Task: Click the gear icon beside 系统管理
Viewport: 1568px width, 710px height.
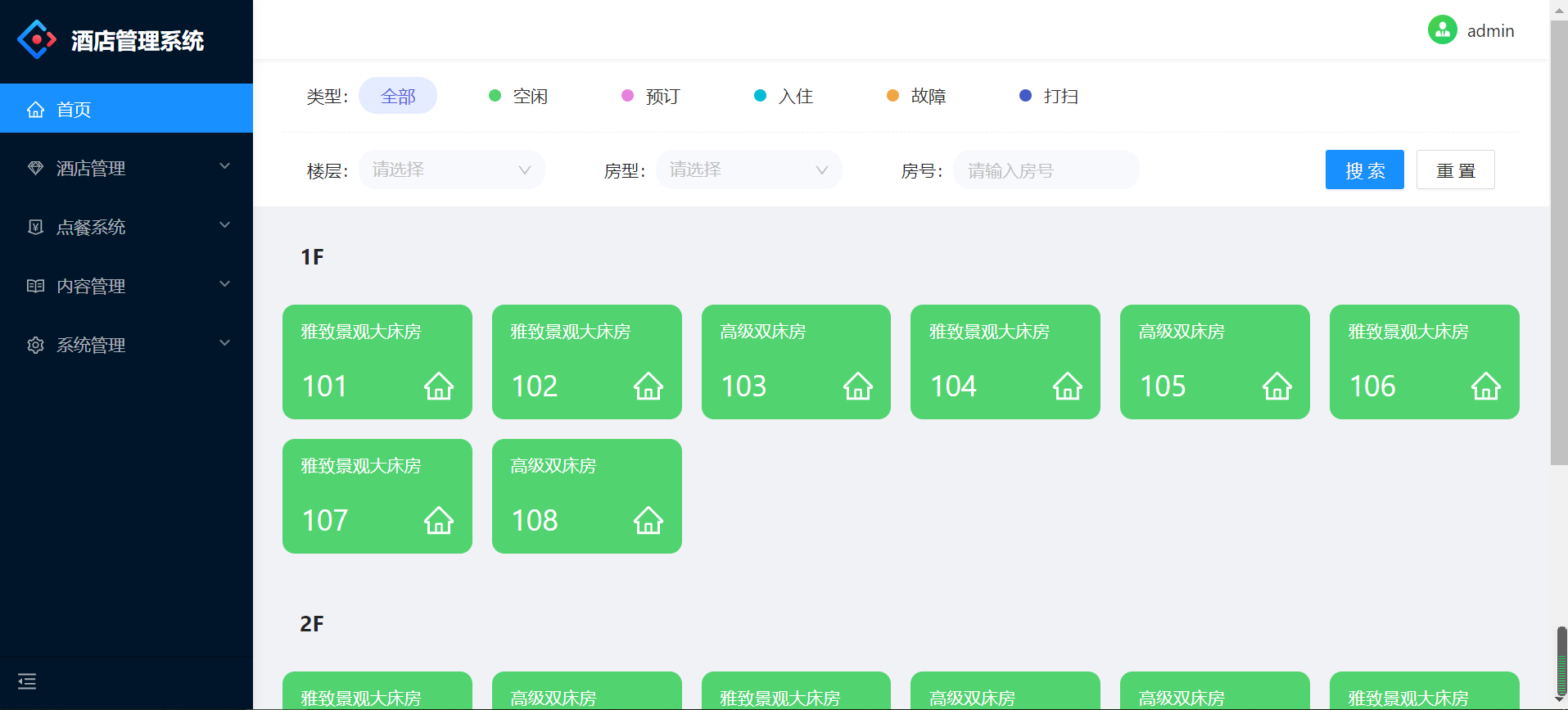Action: click(35, 345)
